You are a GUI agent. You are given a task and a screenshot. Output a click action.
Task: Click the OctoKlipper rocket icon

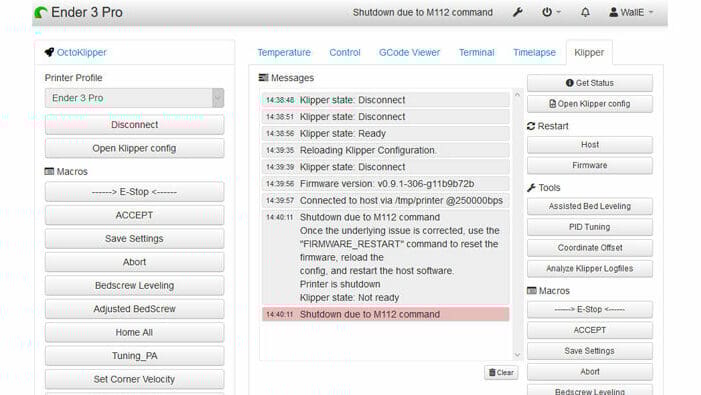point(49,52)
